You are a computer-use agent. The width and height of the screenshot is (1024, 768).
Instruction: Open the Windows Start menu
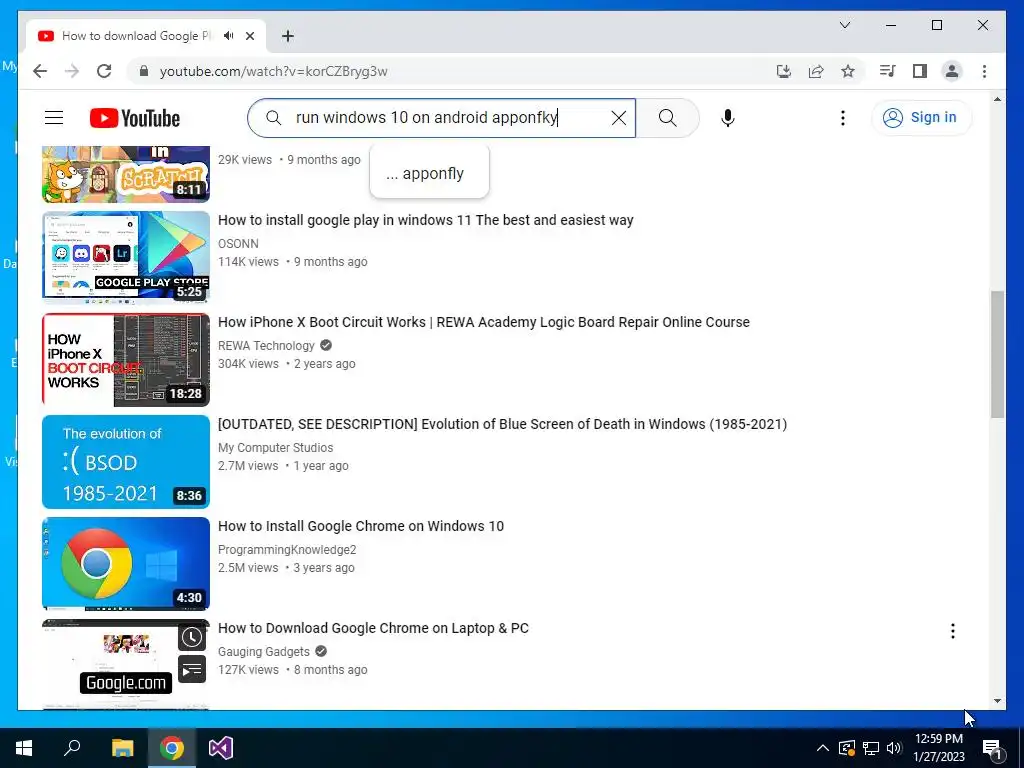pos(24,748)
